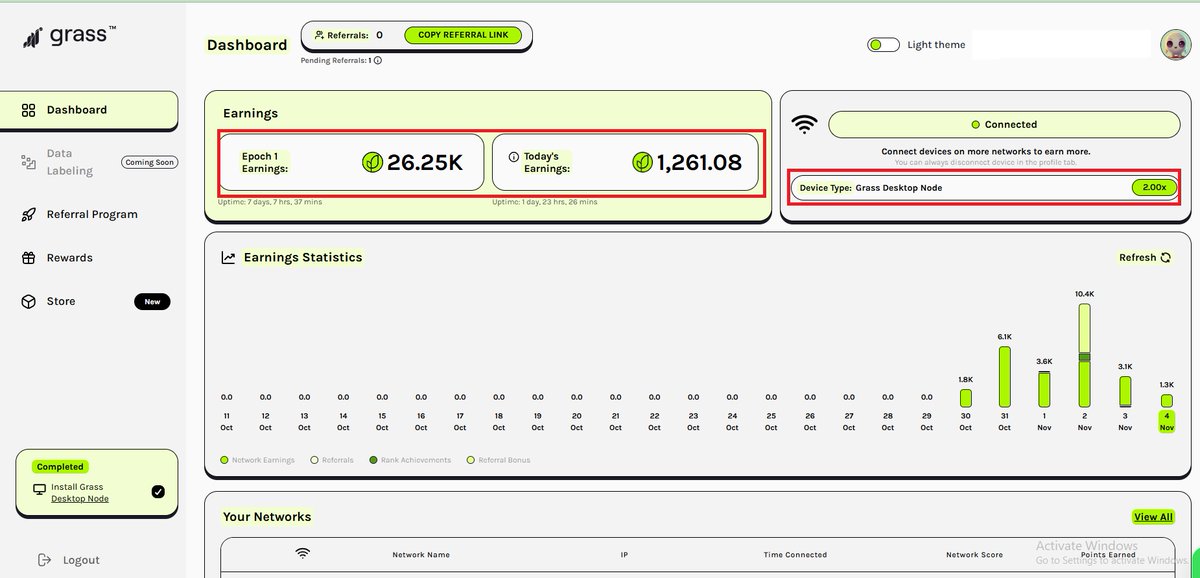Click the 30 Oct earnings bar
Image resolution: width=1200 pixels, height=578 pixels.
coord(965,398)
